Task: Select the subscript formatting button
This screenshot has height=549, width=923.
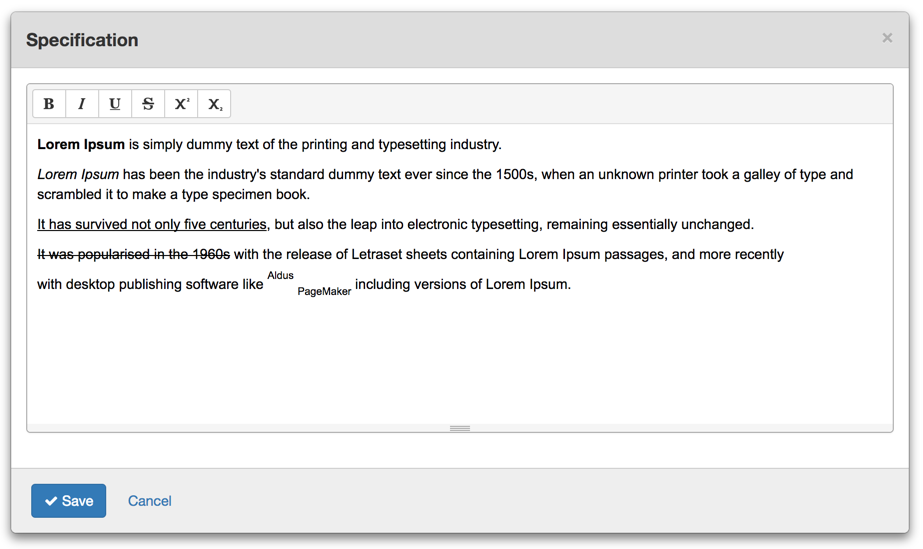Action: (214, 104)
